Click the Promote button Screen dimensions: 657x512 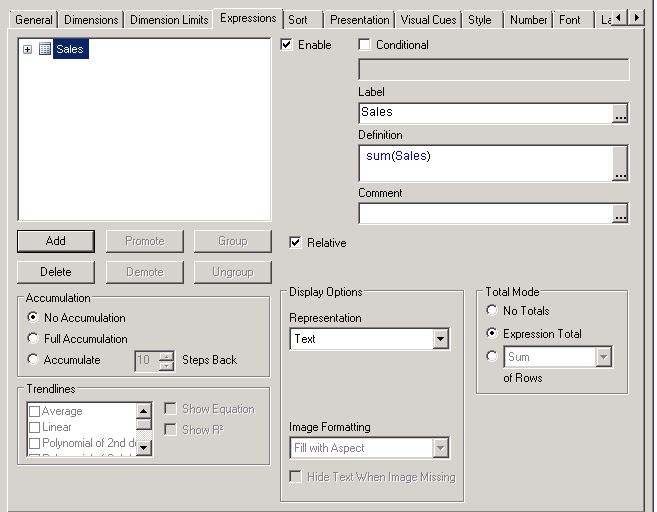(x=145, y=241)
